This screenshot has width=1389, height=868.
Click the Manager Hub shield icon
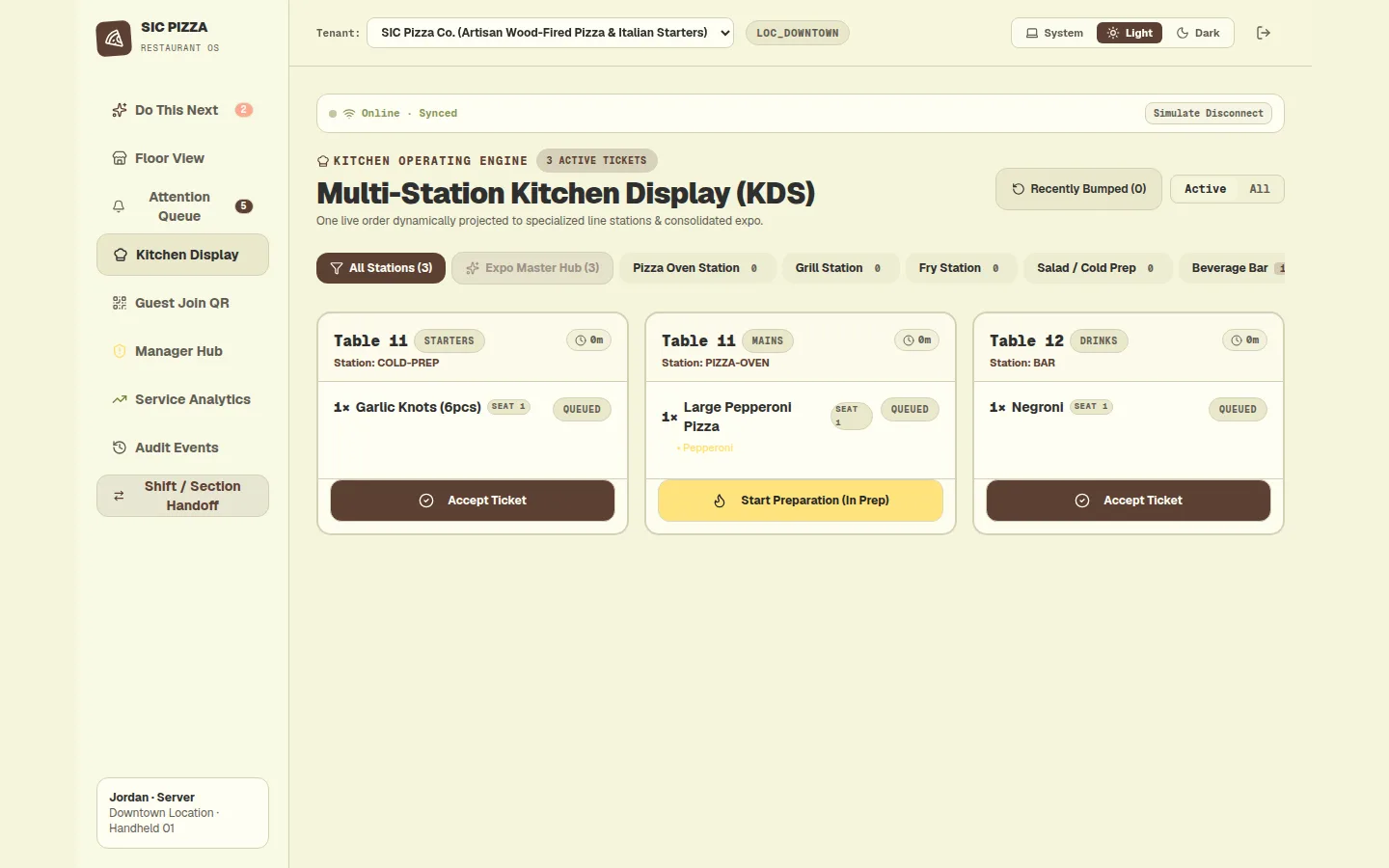[120, 351]
